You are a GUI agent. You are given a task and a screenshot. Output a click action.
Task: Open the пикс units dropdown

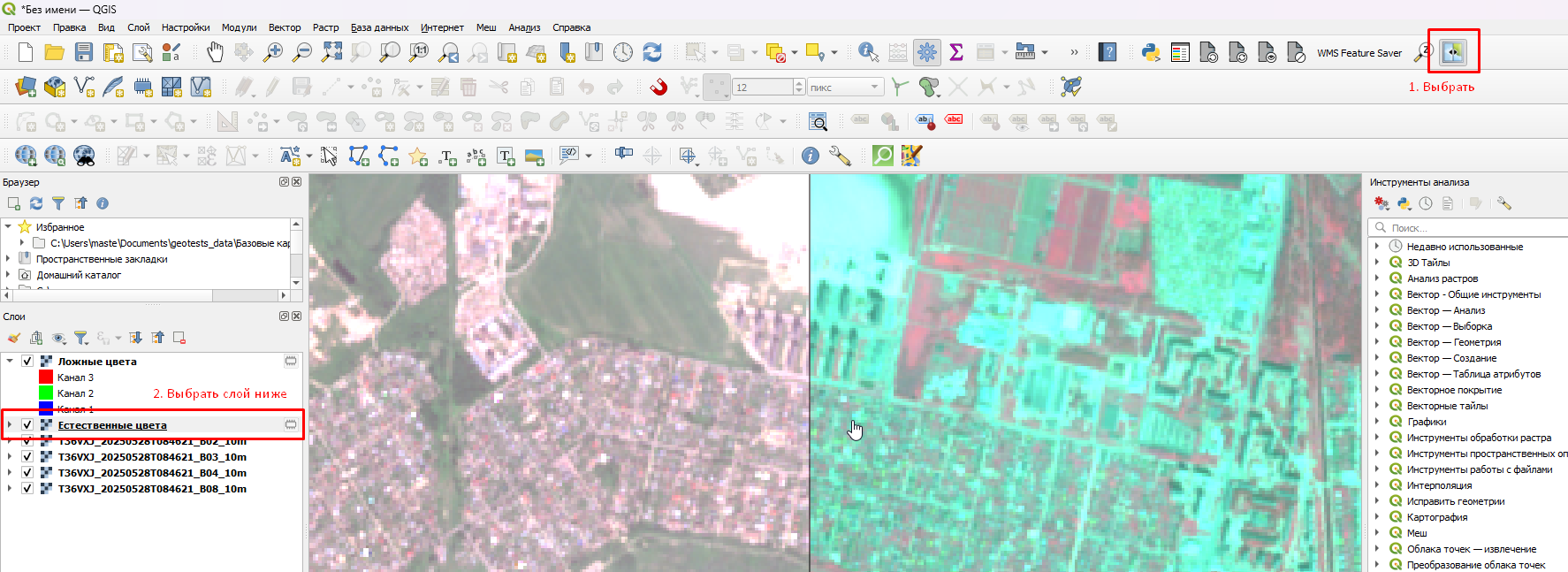tap(845, 88)
